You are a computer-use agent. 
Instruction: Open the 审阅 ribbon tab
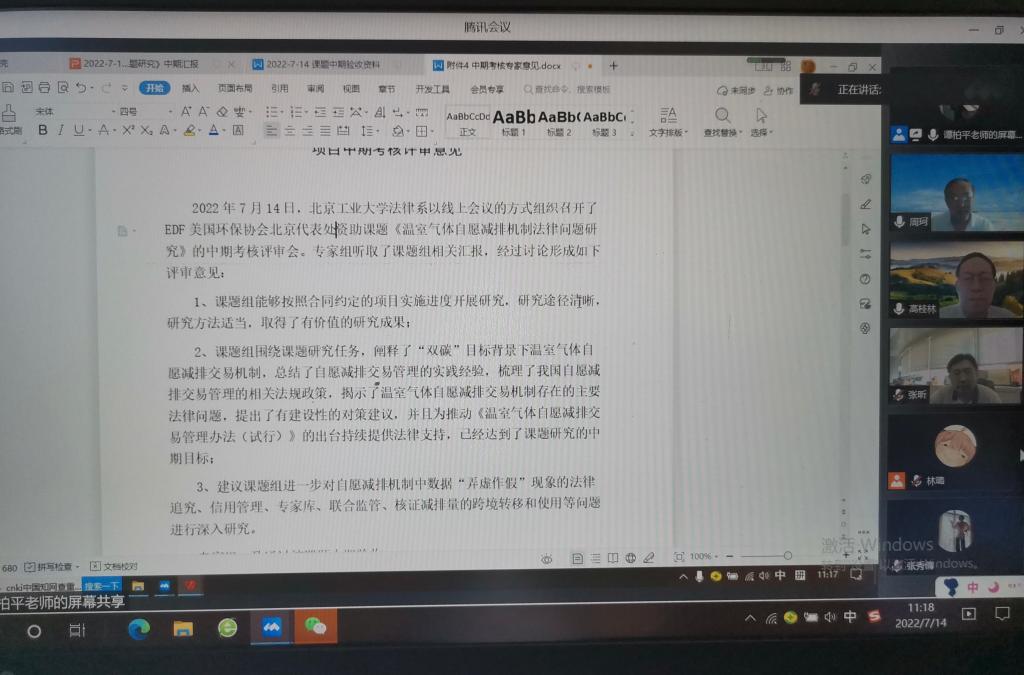(x=315, y=88)
